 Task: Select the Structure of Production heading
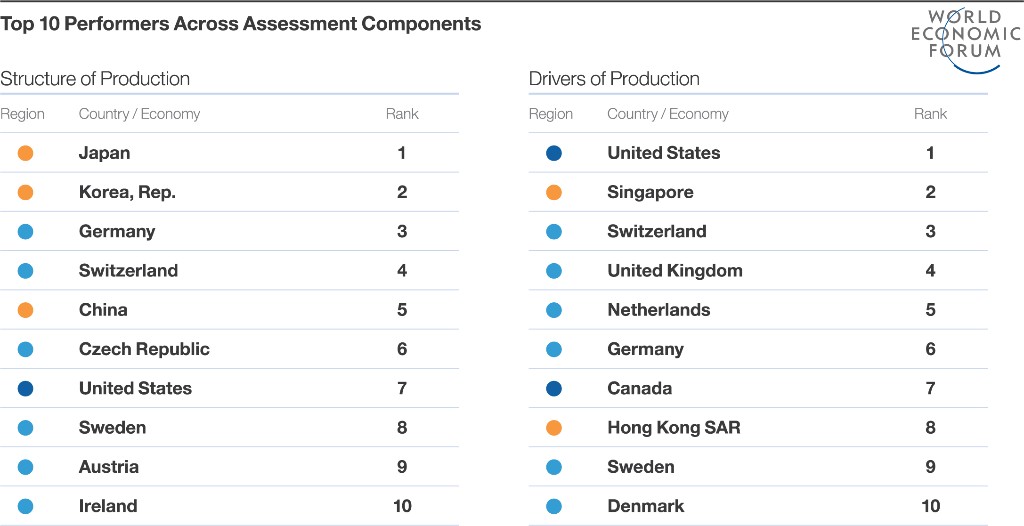pos(95,79)
